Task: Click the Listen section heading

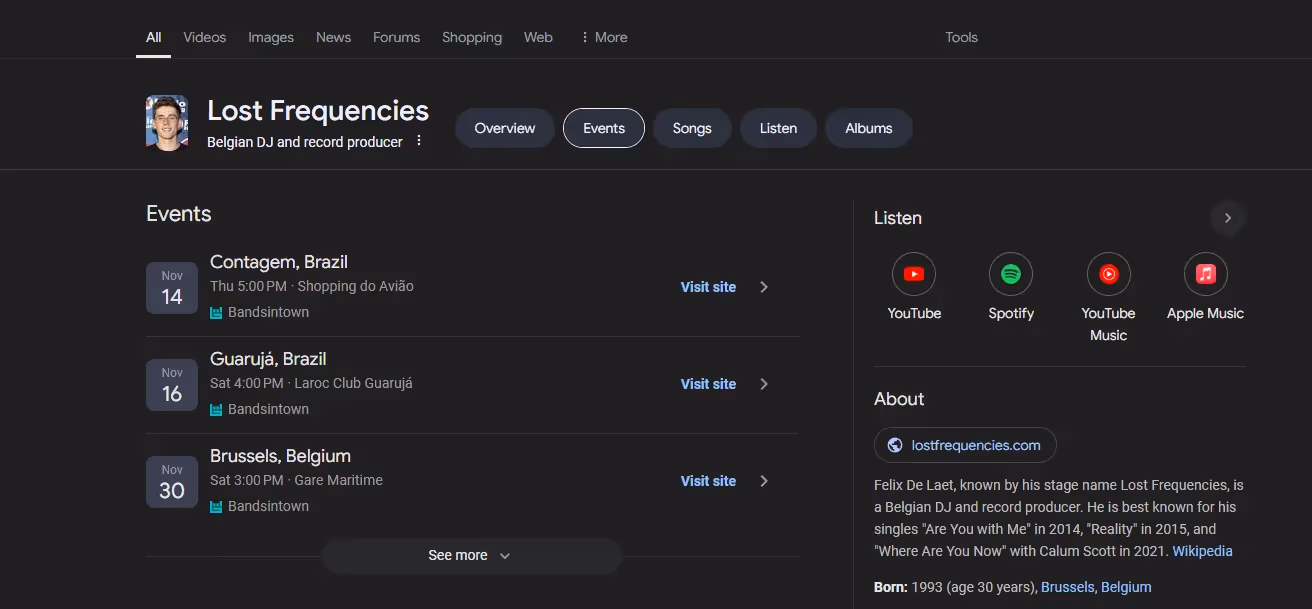Action: pyautogui.click(x=898, y=218)
